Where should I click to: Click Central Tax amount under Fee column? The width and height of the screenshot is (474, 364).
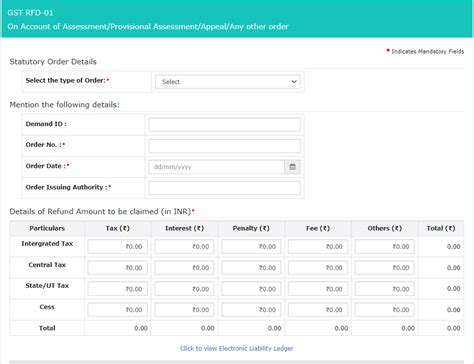click(318, 268)
